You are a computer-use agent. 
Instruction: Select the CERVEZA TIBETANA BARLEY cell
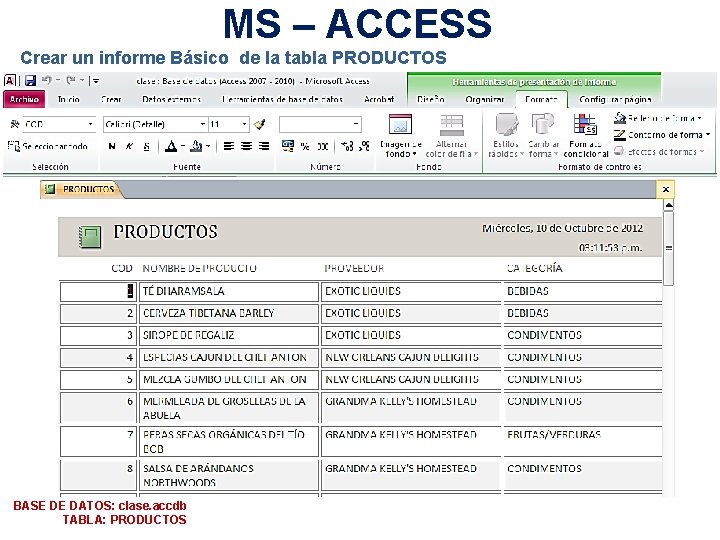229,314
